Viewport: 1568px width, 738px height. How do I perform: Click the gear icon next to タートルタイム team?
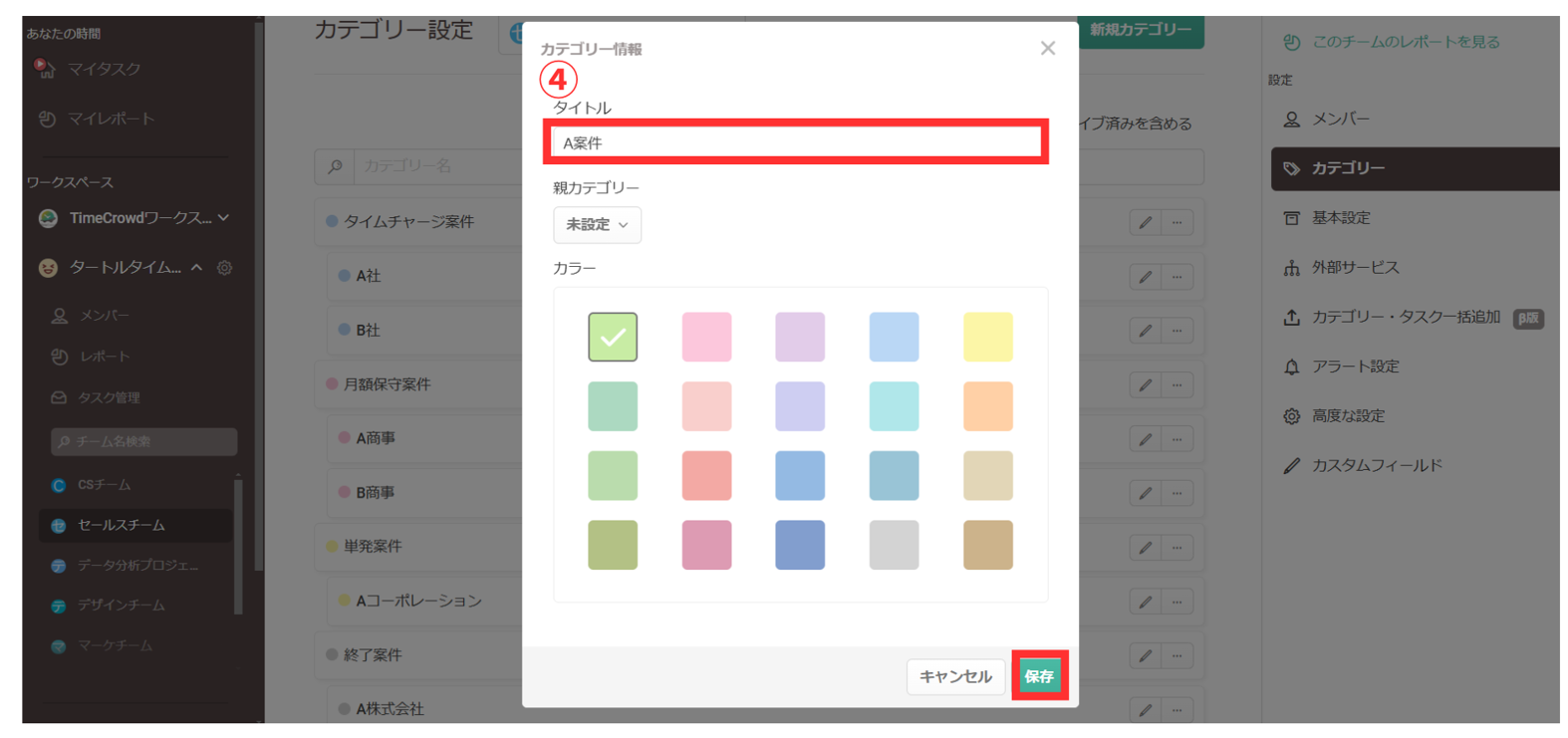(225, 268)
